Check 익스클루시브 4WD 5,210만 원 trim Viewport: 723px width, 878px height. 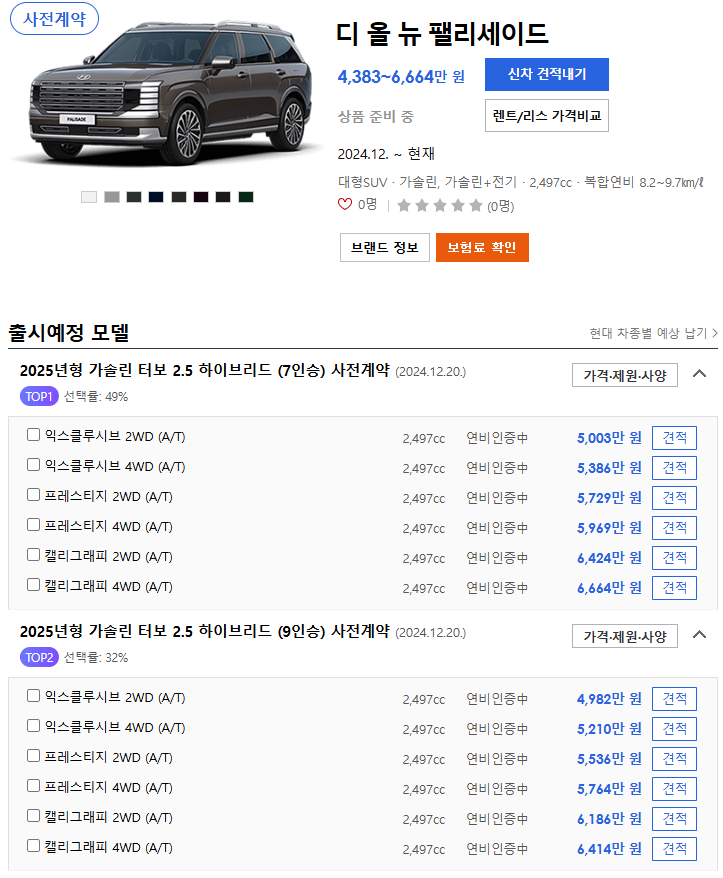coord(34,726)
